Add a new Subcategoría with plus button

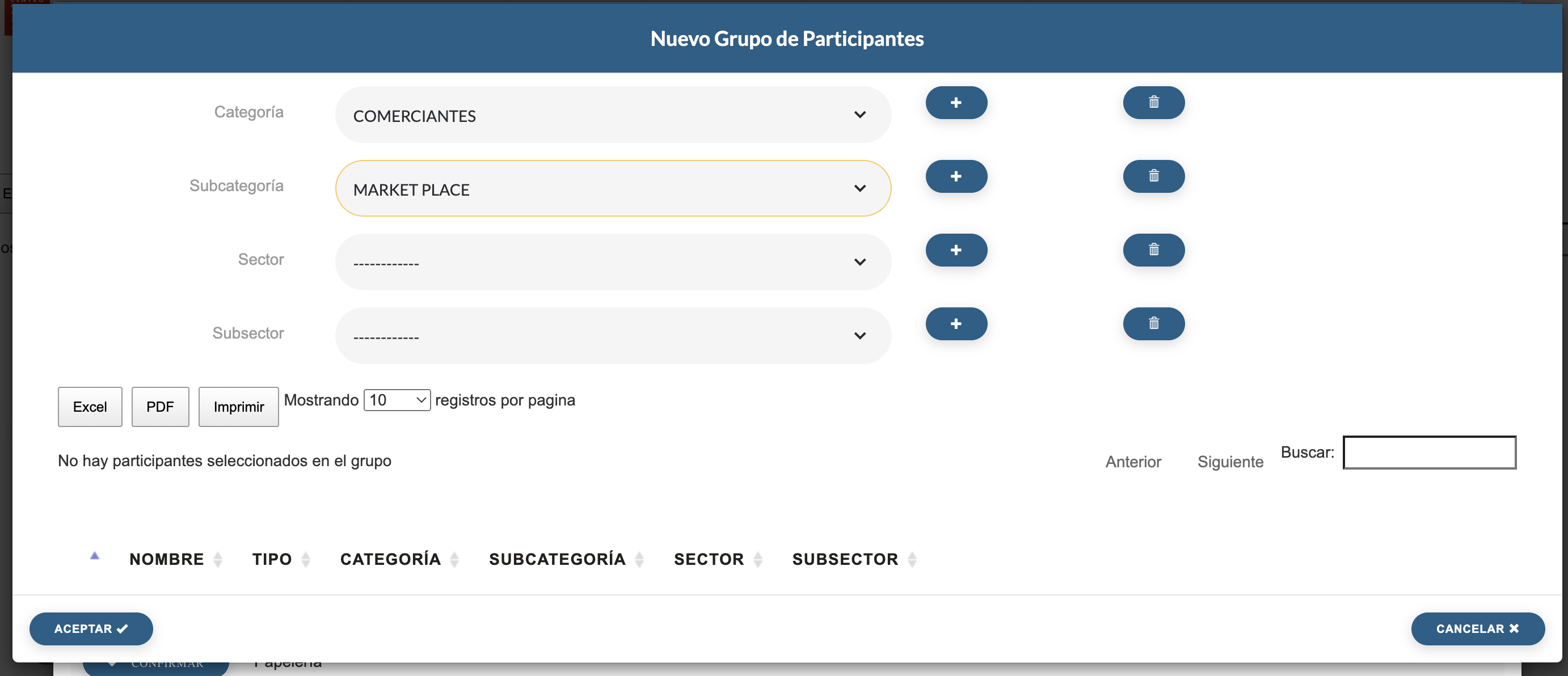point(956,176)
